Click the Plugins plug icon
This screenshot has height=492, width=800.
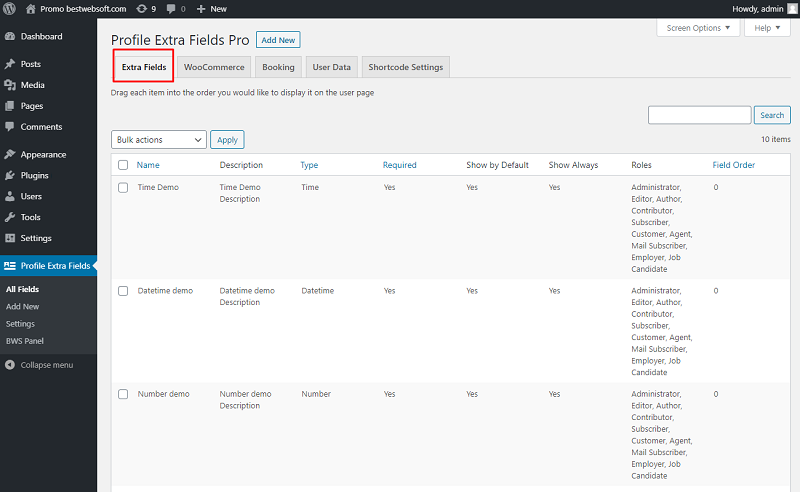[10, 175]
